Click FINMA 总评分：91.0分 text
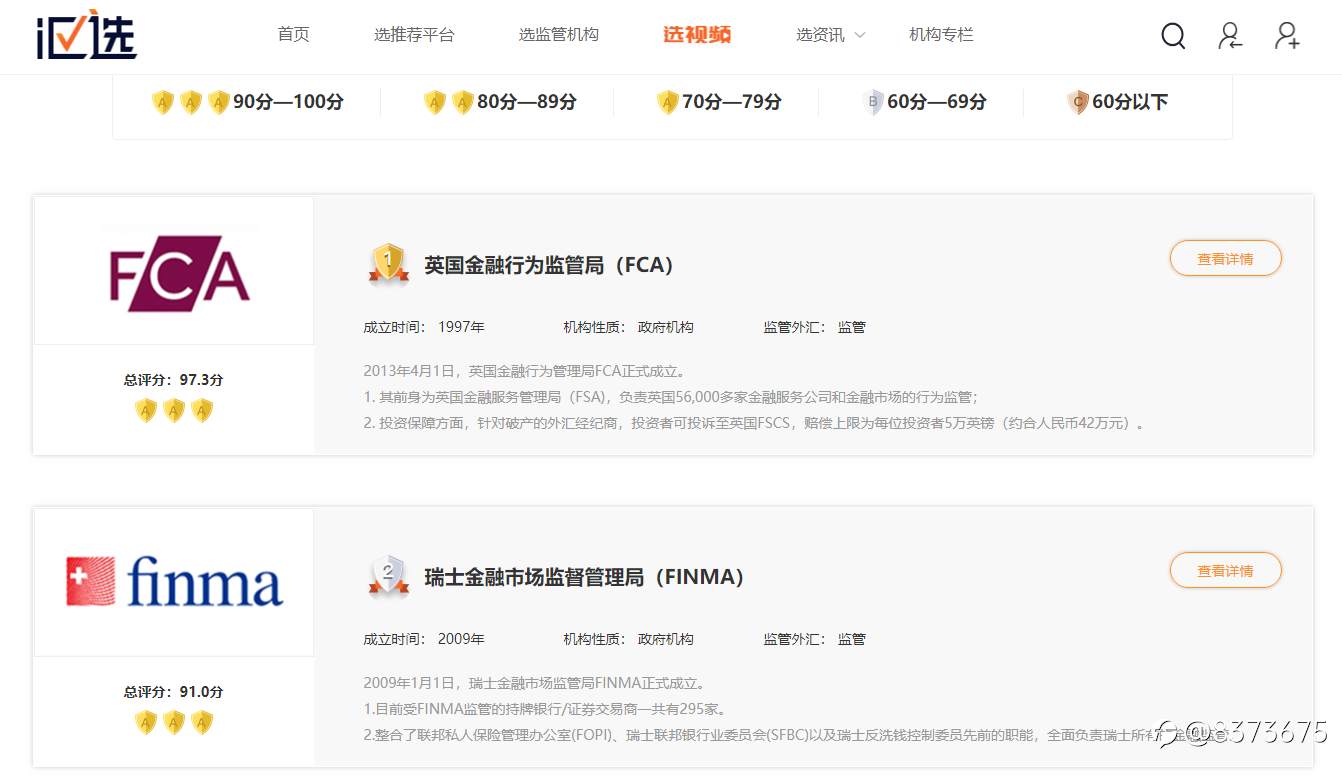Viewport: 1342px width, 777px height. pos(174,692)
